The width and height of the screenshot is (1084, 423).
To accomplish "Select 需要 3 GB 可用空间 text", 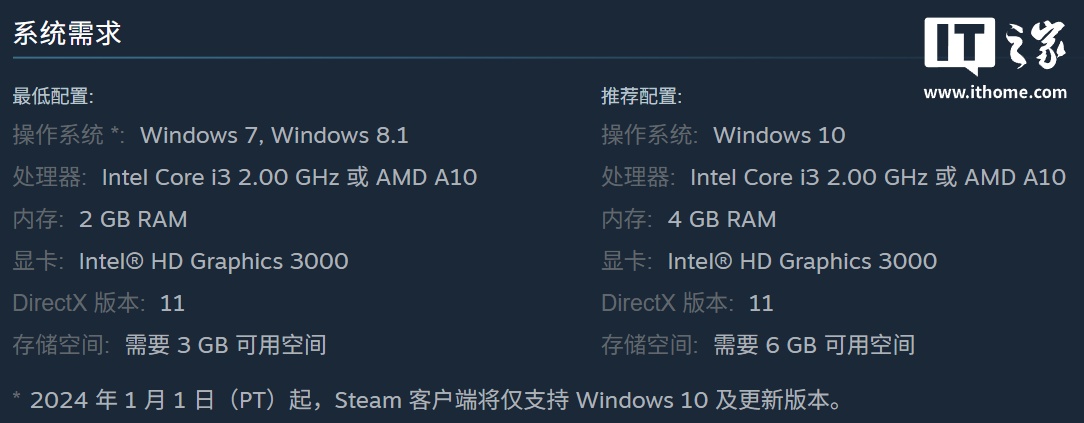I will coord(225,345).
